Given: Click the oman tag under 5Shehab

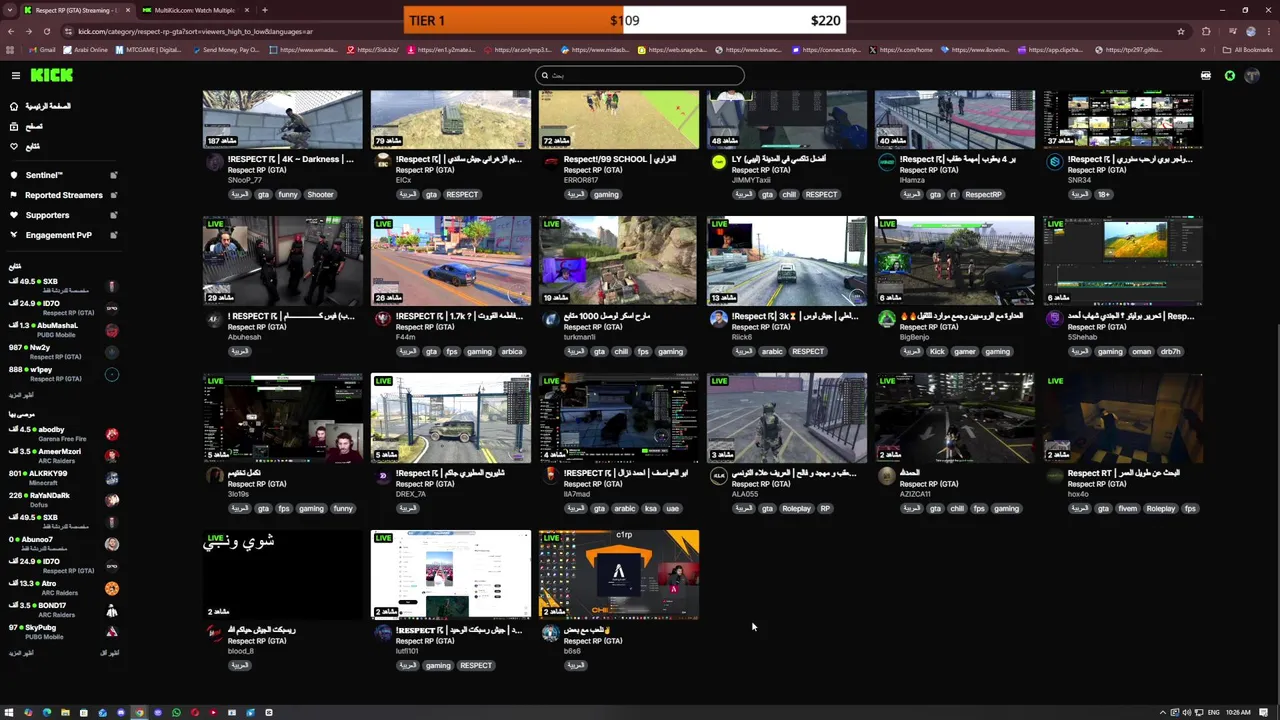Looking at the screenshot, I should coord(1141,352).
